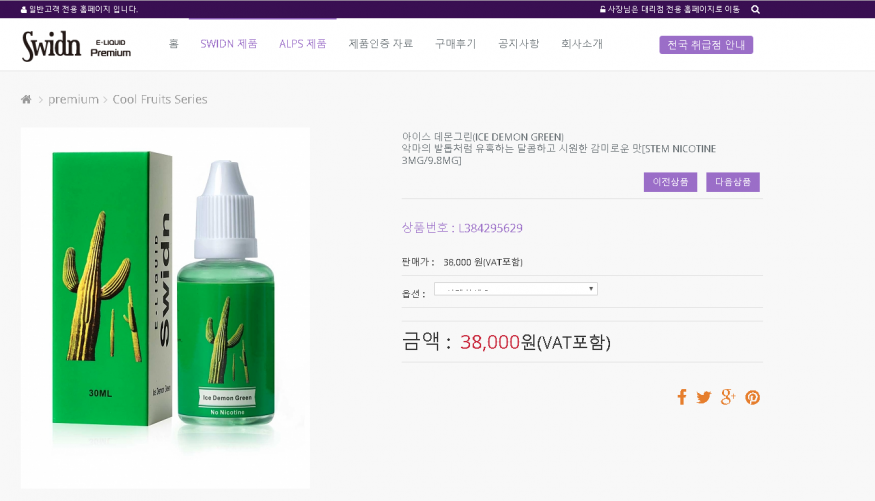The width and height of the screenshot is (875, 501).
Task: Click the home breadcrumb icon
Action: (26, 99)
